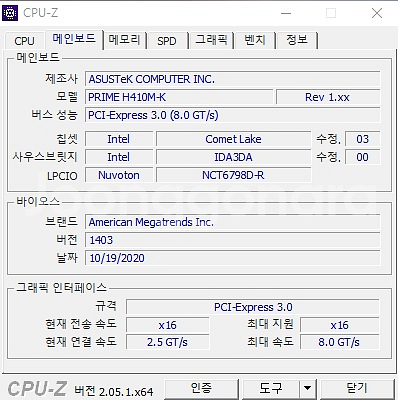Click the chipset revision 03 value

tap(362, 139)
